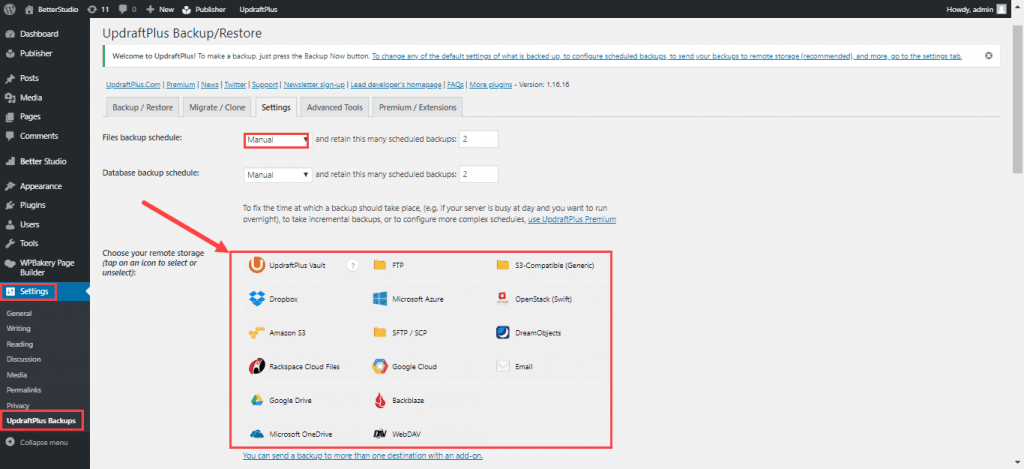This screenshot has height=469, width=1024.
Task: Choose the Email envelope icon
Action: (x=502, y=366)
